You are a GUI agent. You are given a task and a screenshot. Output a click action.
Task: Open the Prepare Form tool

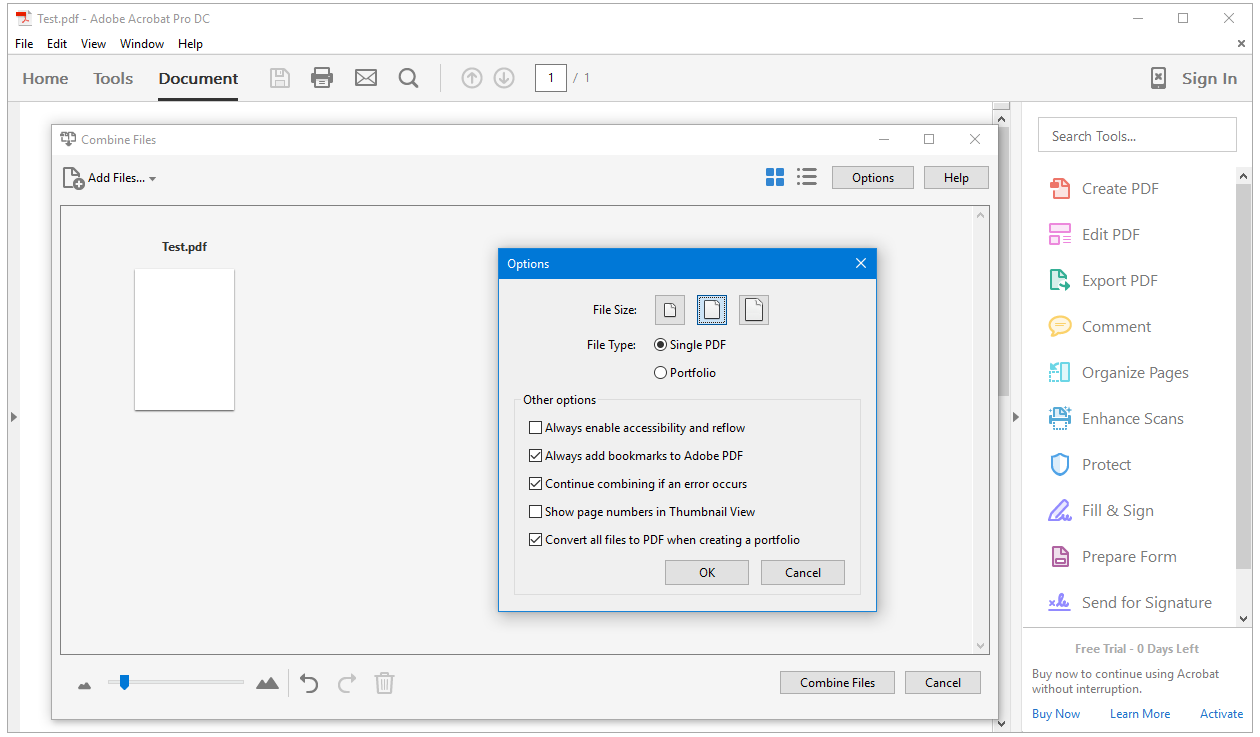(1112, 556)
